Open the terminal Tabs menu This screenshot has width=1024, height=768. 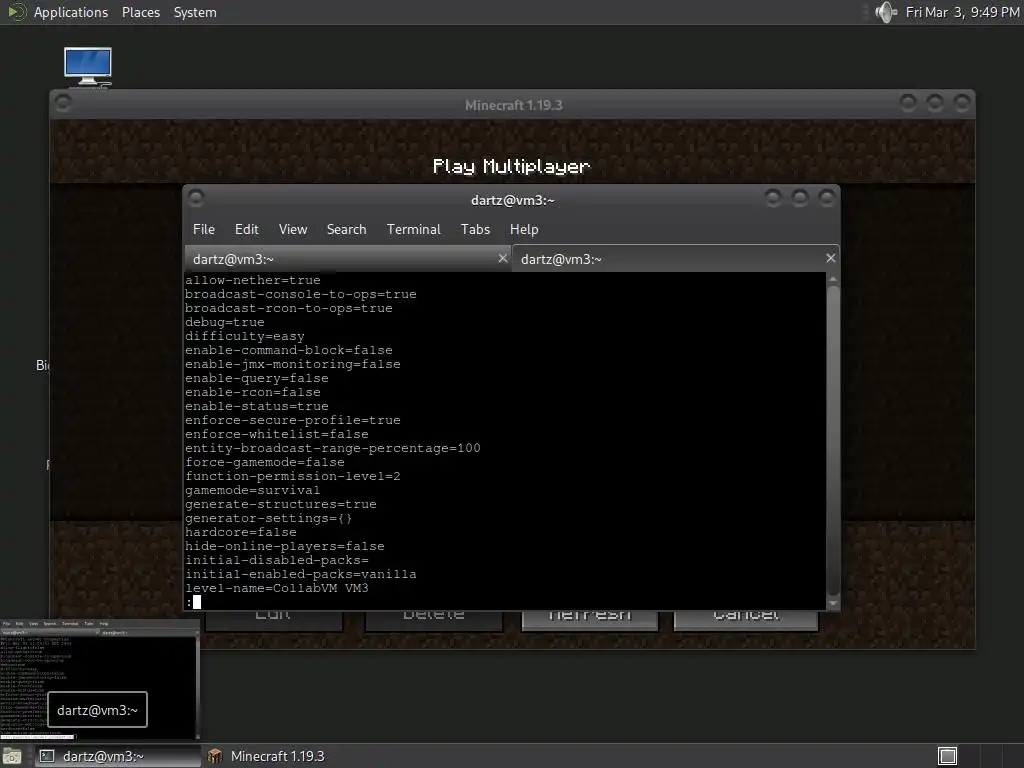(x=475, y=229)
